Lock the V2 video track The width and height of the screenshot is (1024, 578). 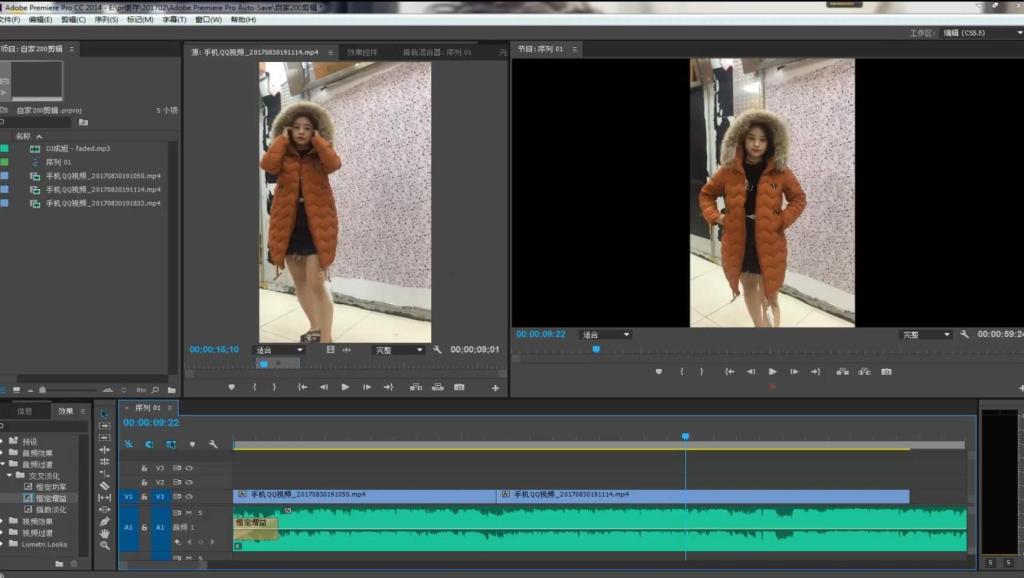144,483
